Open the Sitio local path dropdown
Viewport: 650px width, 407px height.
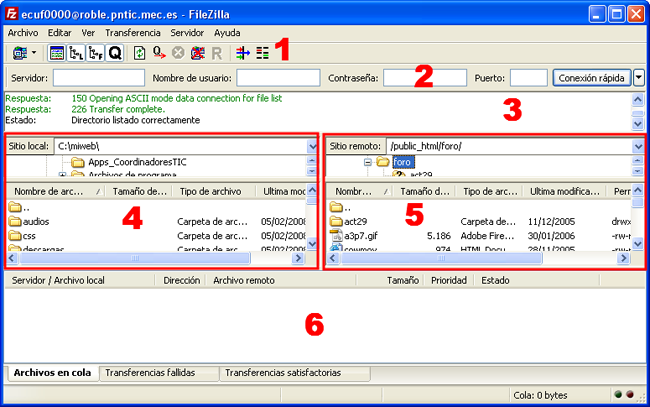(312, 146)
